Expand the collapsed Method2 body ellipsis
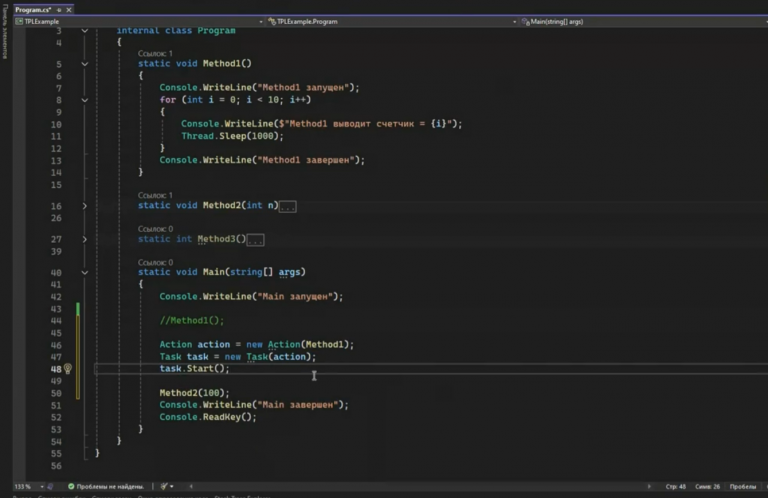Image resolution: width=768 pixels, height=498 pixels. pos(288,207)
